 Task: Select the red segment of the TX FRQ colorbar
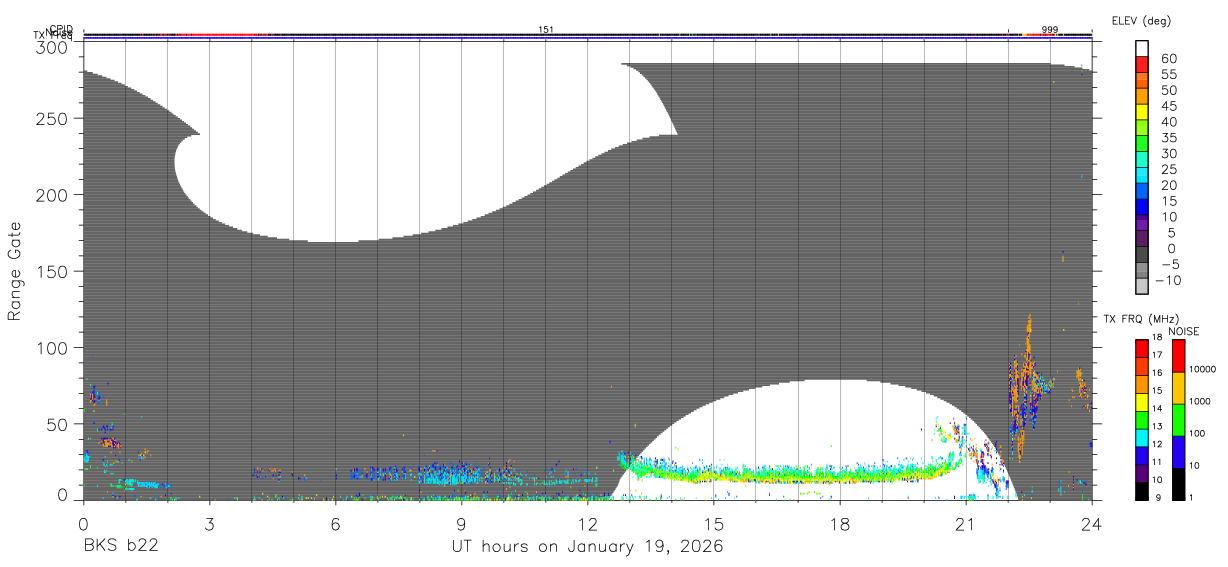click(1142, 348)
